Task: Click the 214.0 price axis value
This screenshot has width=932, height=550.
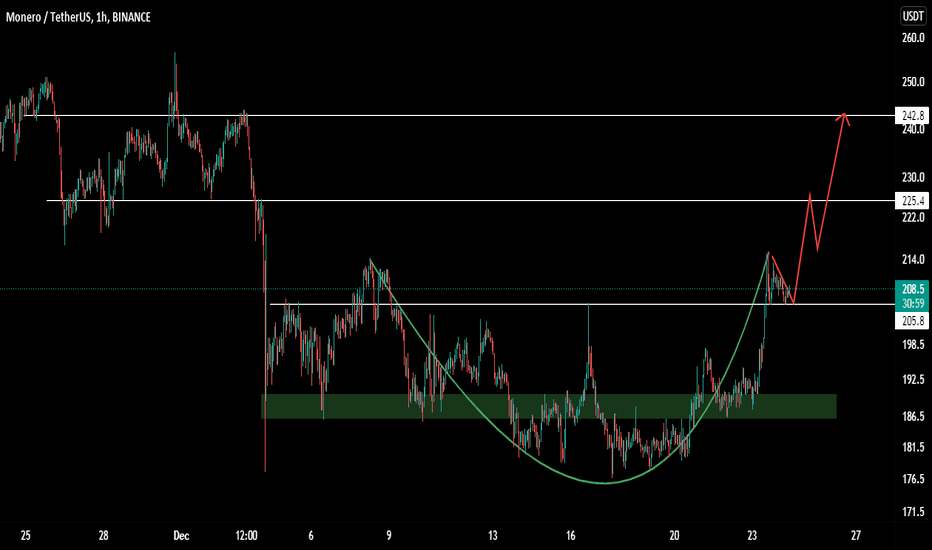Action: (913, 259)
